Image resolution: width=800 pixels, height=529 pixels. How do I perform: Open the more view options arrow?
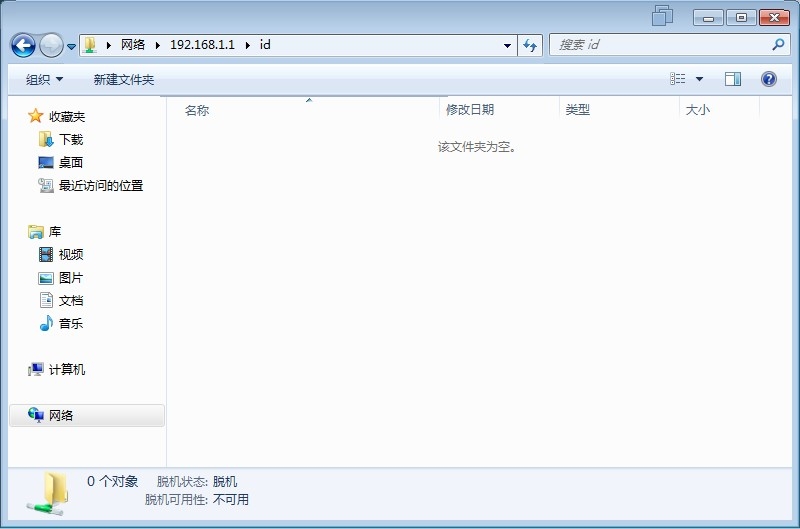(699, 79)
